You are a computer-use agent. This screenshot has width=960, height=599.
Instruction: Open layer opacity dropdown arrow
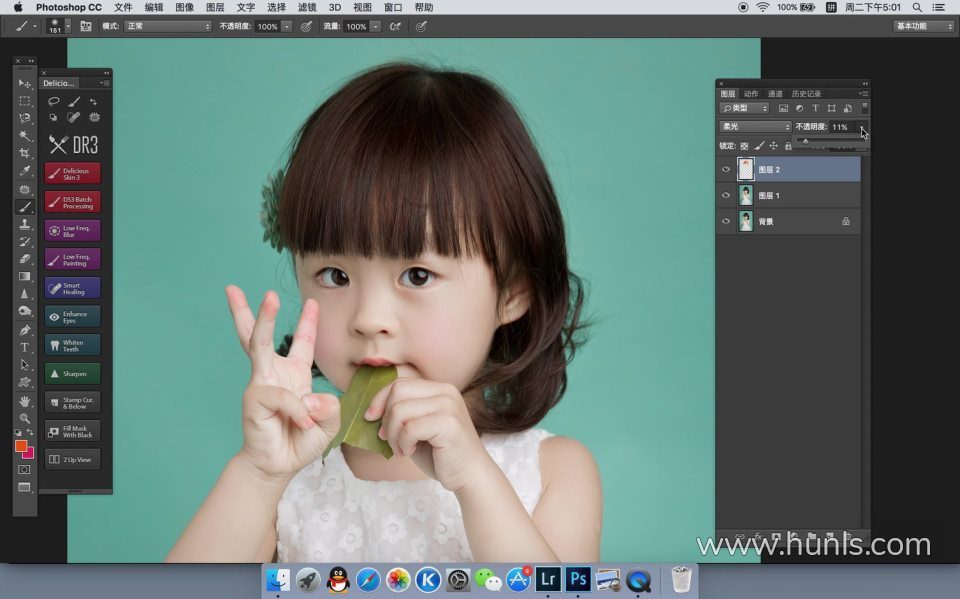pos(862,127)
